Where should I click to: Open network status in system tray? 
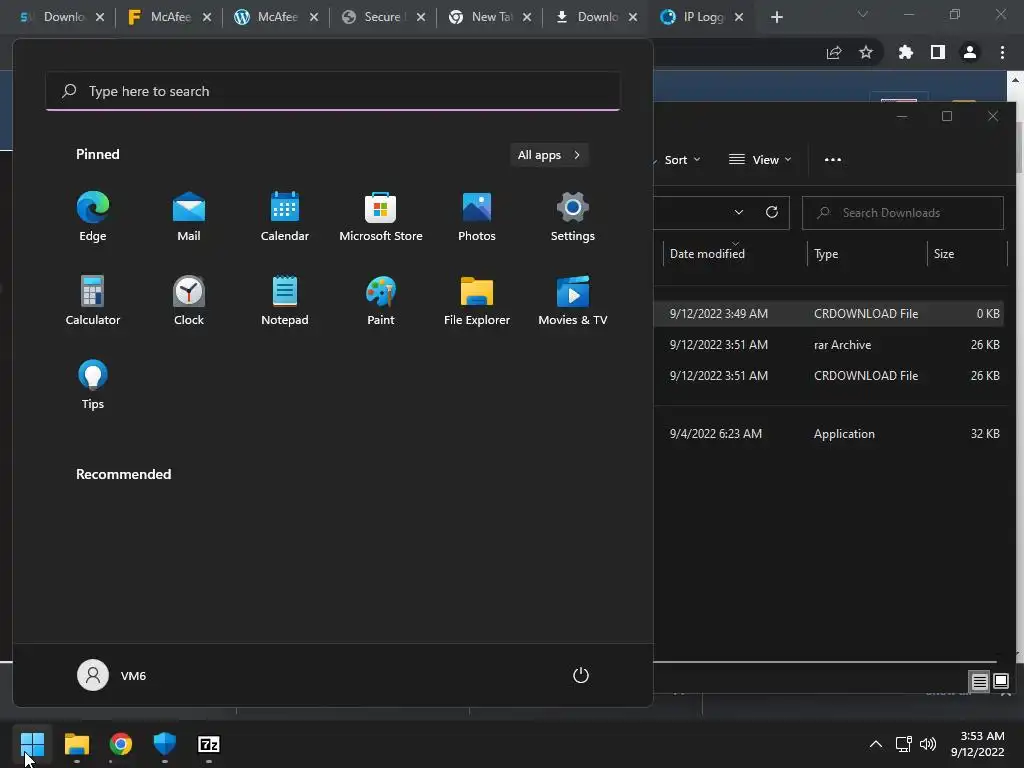pos(904,744)
